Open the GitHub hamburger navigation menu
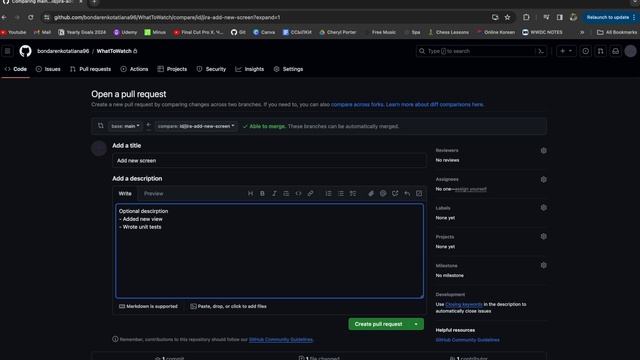 (x=7, y=51)
